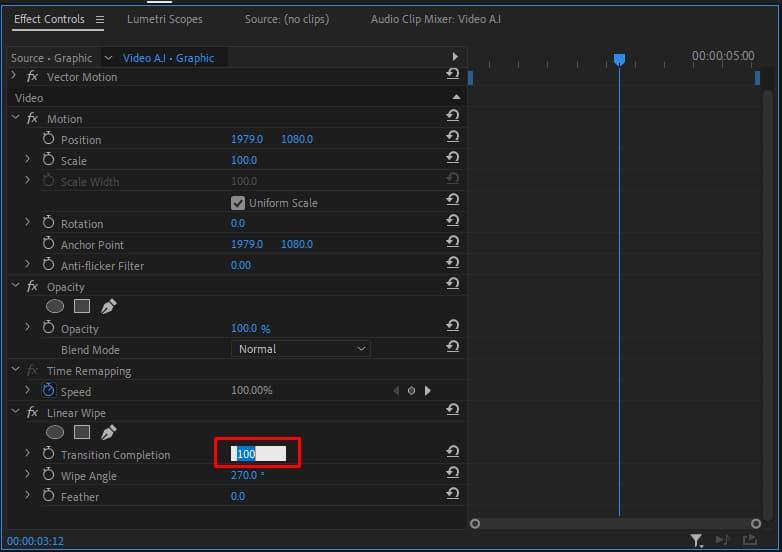782x552 pixels.
Task: Toggle the Uniform Scale checkbox
Action: 238,203
